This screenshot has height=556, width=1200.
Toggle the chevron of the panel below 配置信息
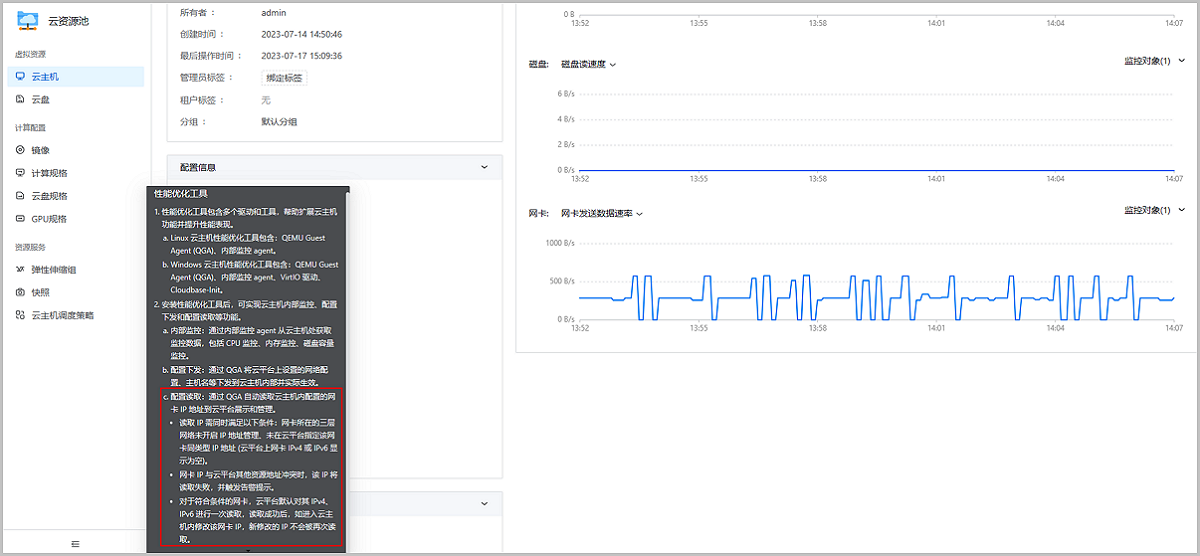(485, 503)
